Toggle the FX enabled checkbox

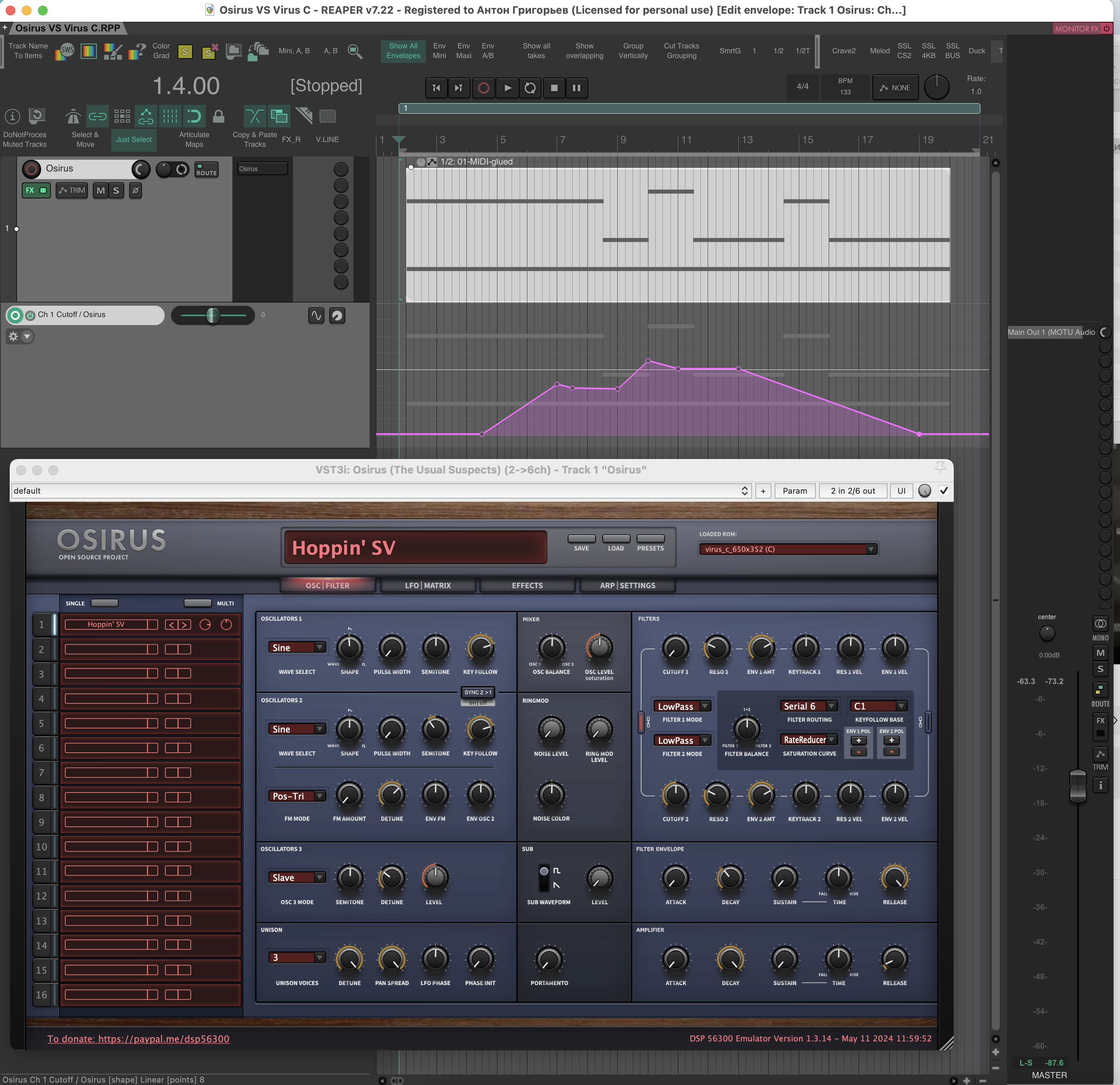[944, 491]
